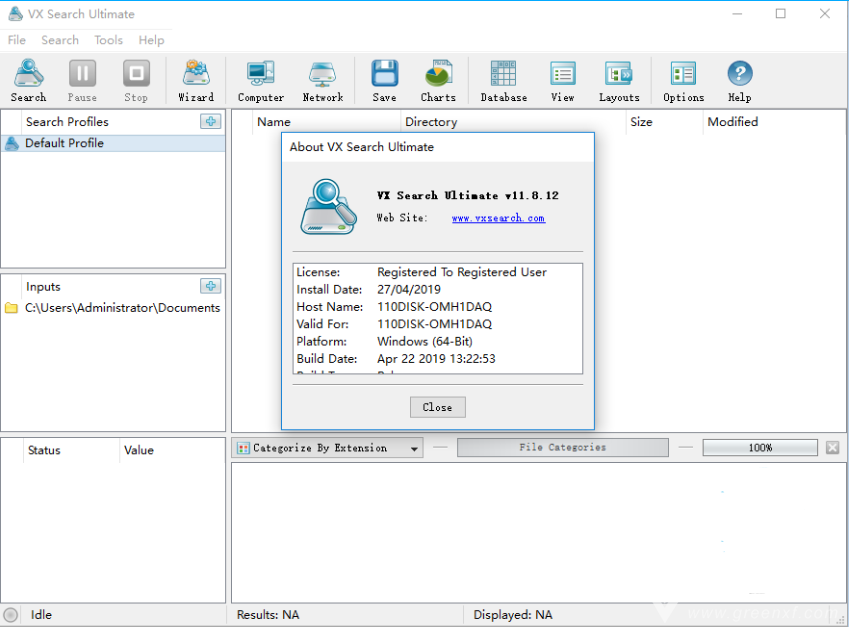Open the Help menu
This screenshot has width=849, height=627.
click(x=151, y=40)
